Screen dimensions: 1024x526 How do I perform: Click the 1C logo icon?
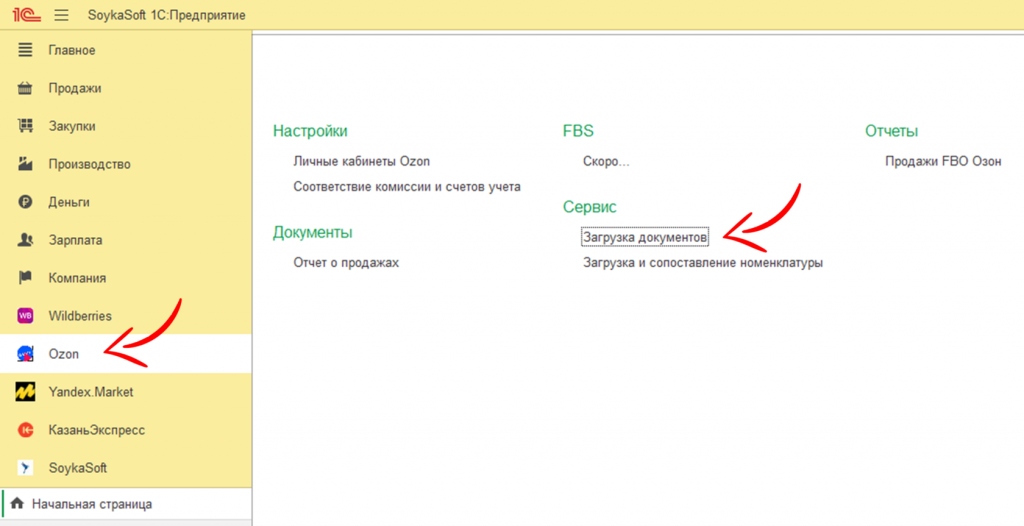(25, 15)
